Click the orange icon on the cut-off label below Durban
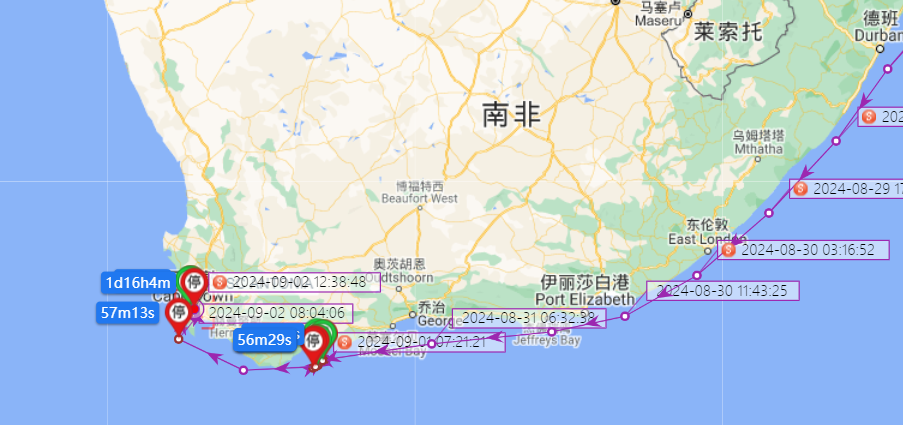 [x=869, y=117]
